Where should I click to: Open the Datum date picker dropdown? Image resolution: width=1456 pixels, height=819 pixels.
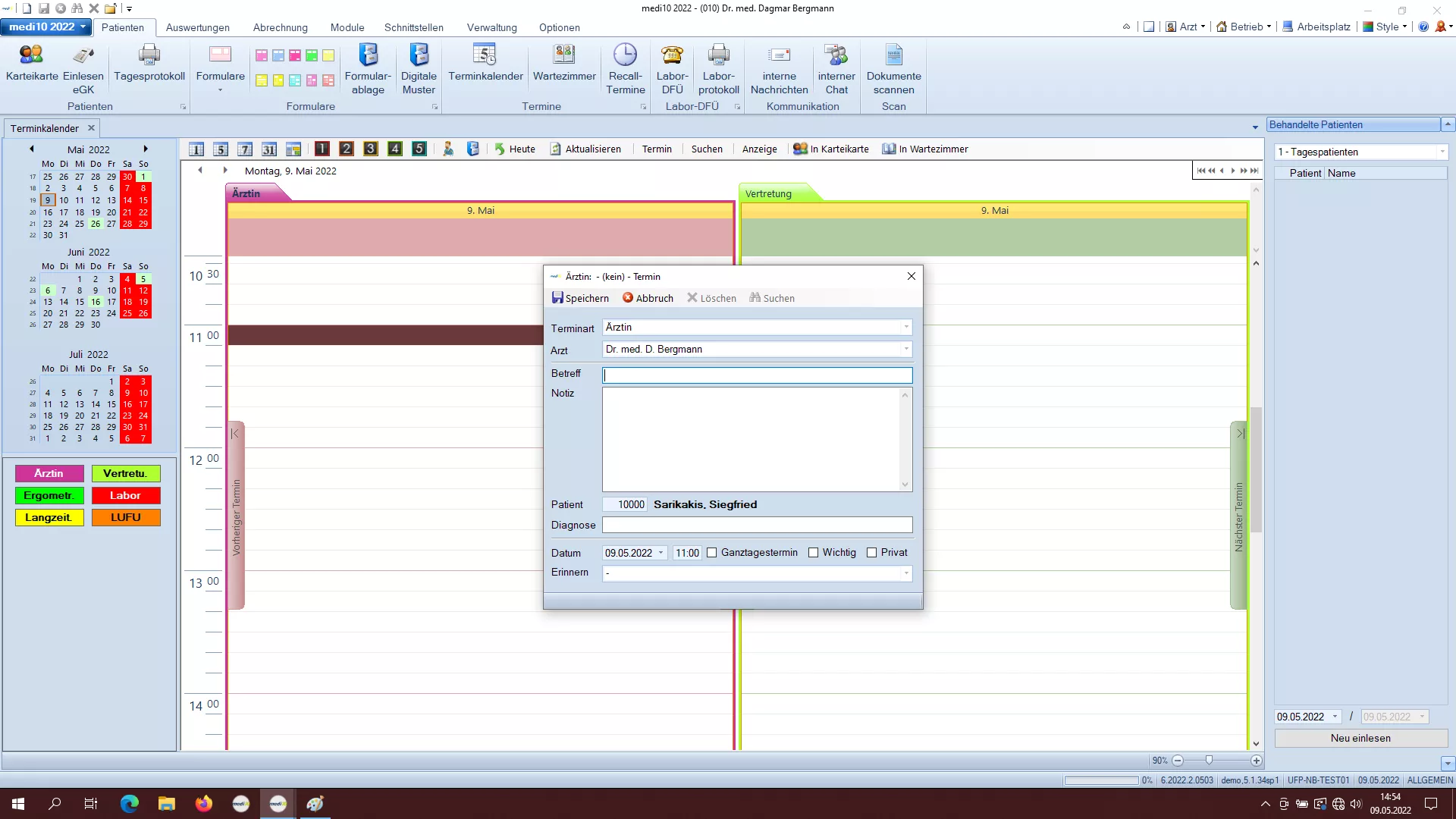click(661, 553)
